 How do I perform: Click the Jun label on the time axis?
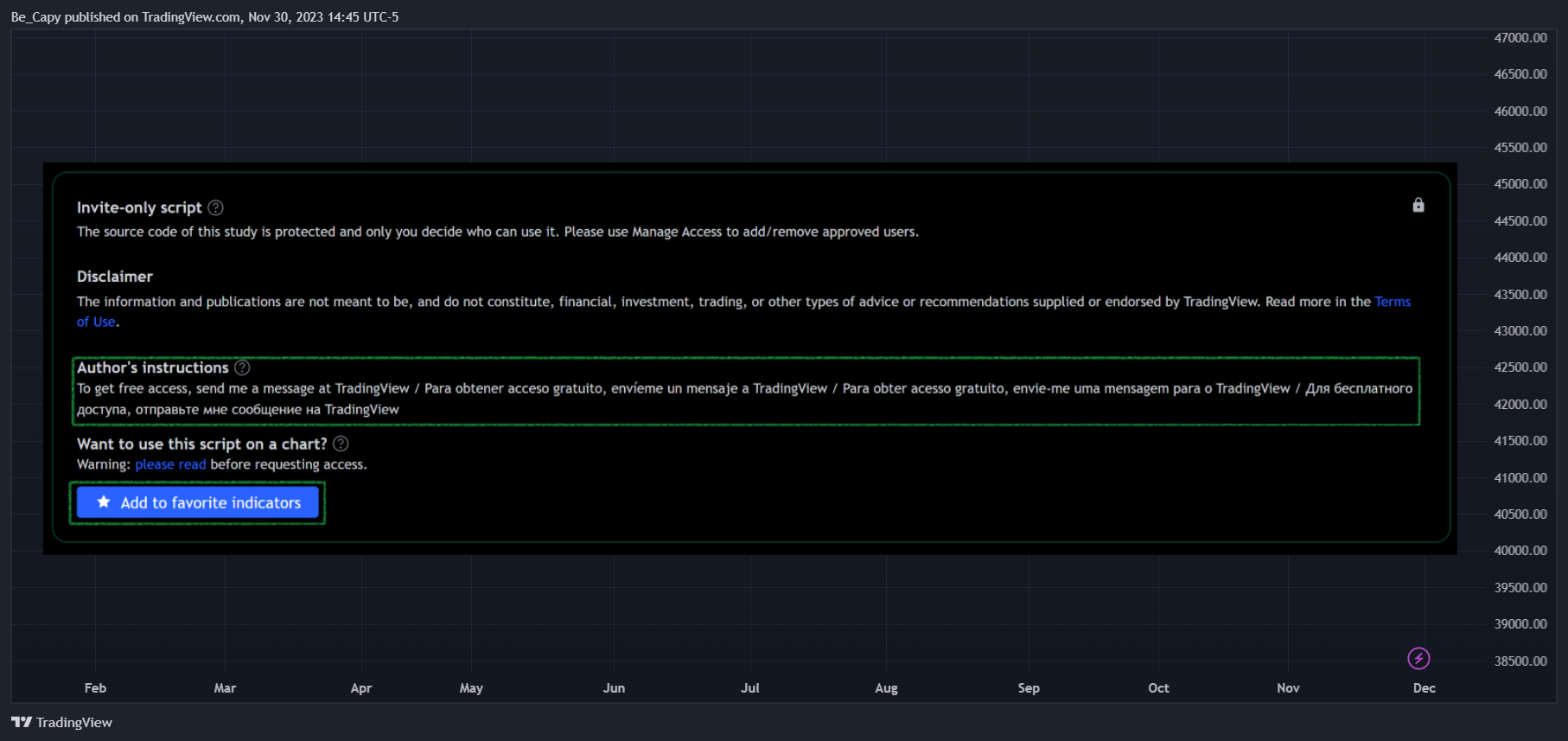click(614, 688)
